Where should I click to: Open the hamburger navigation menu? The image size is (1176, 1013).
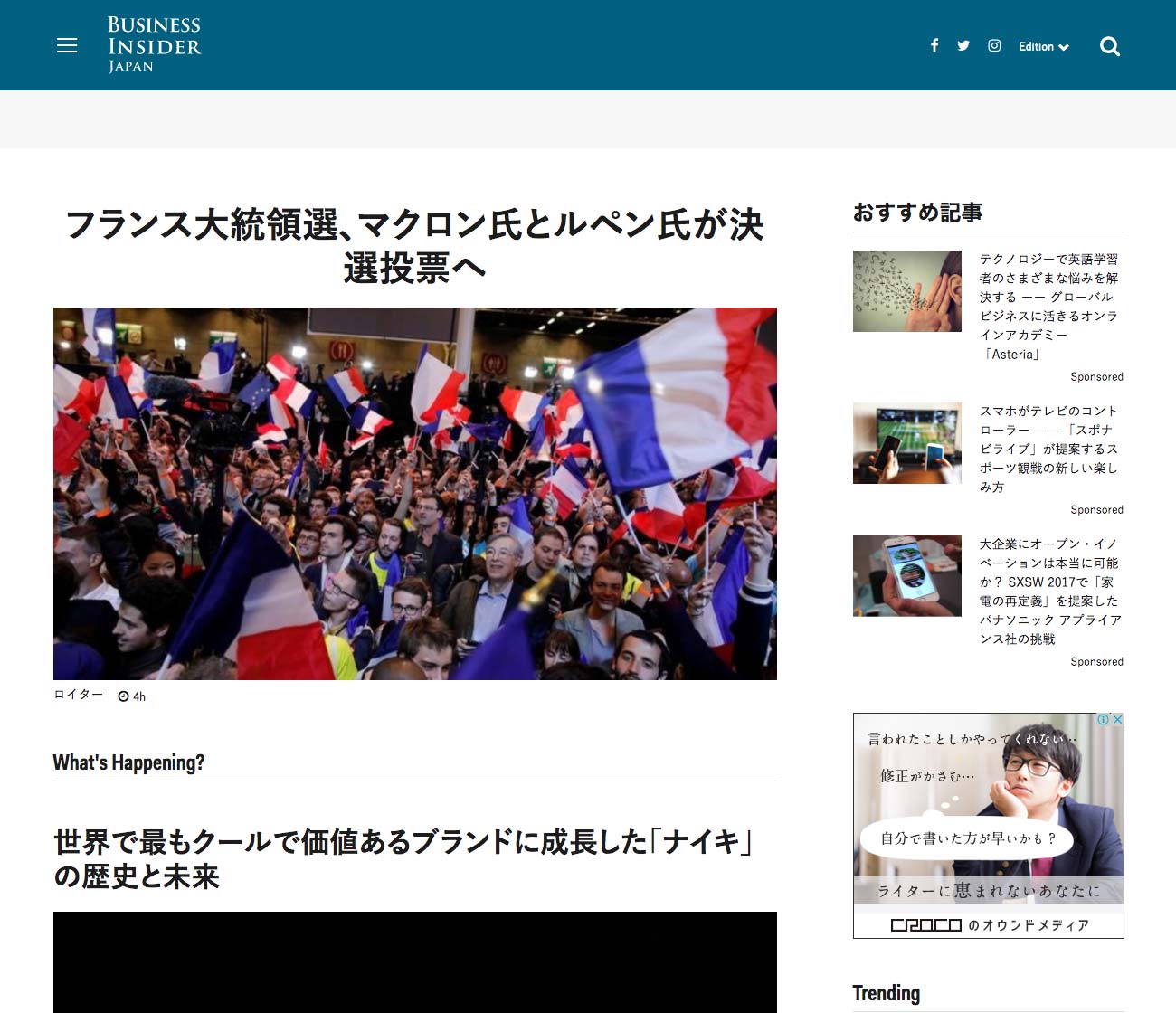[x=67, y=45]
